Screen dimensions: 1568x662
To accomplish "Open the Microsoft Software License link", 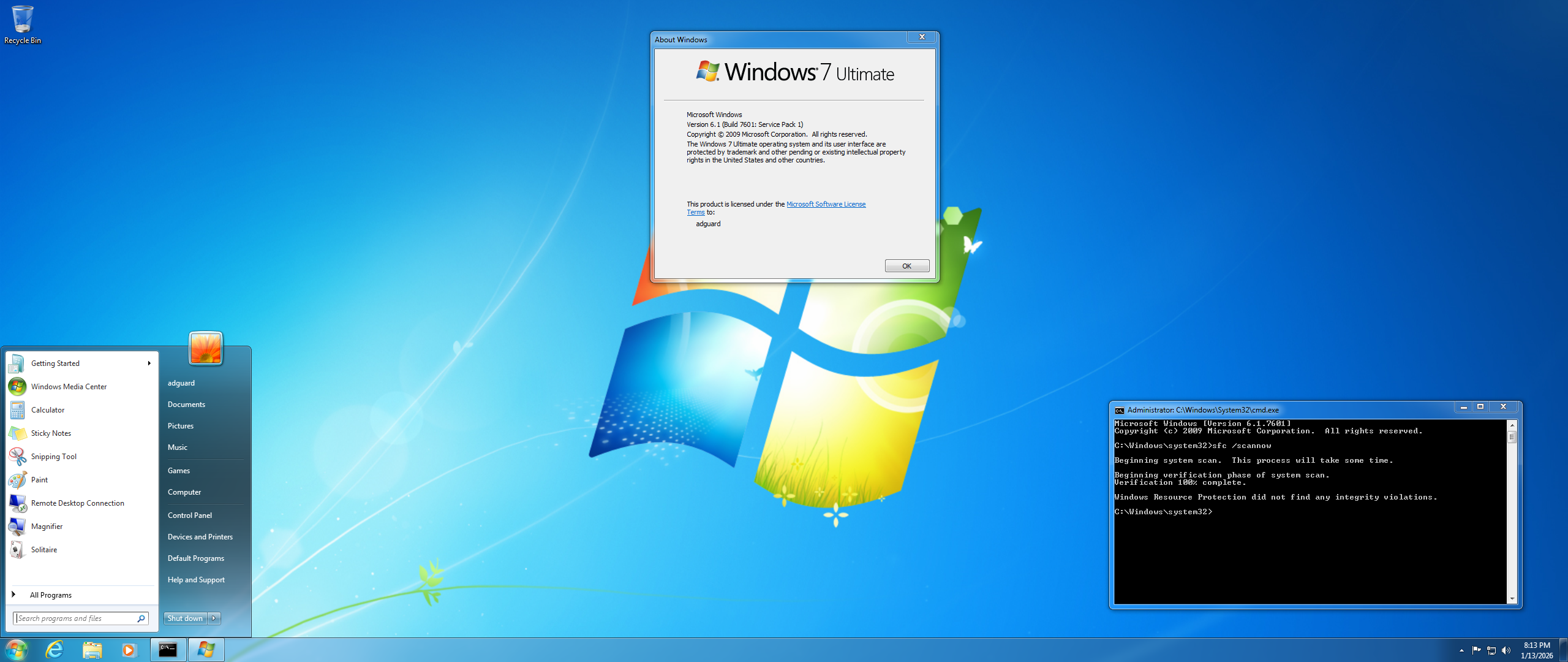I will 826,205.
